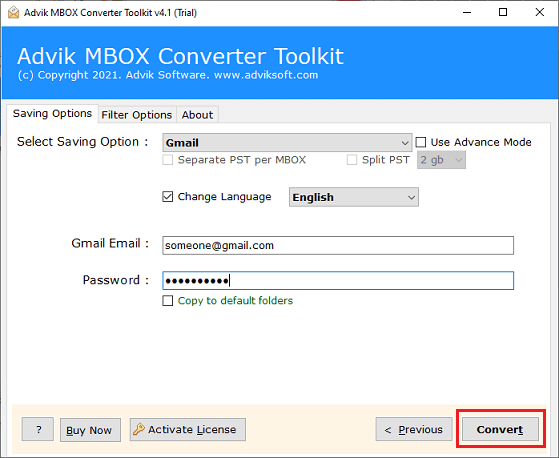Go back with the Previous button

tap(414, 429)
